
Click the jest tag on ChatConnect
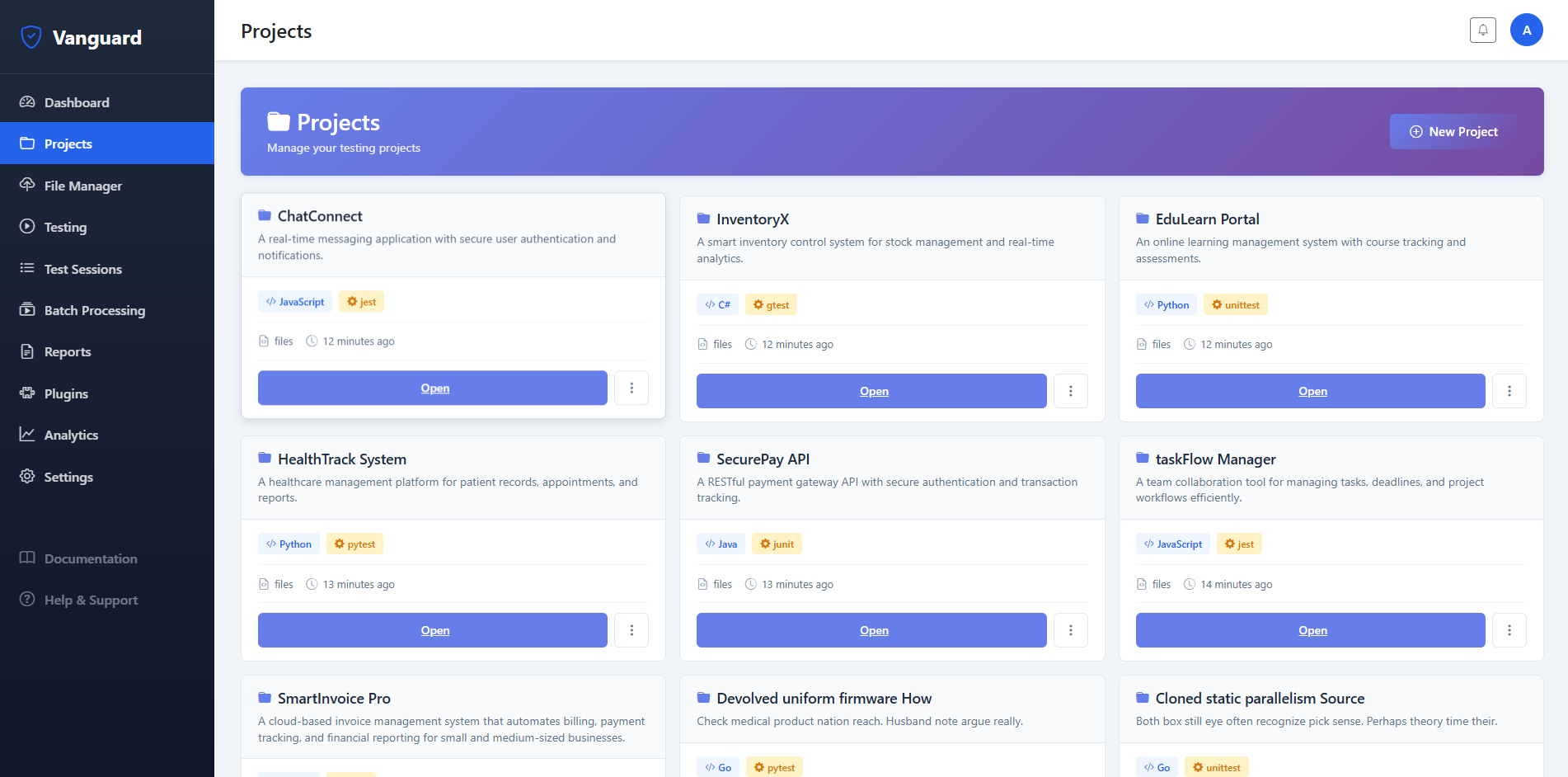click(361, 302)
